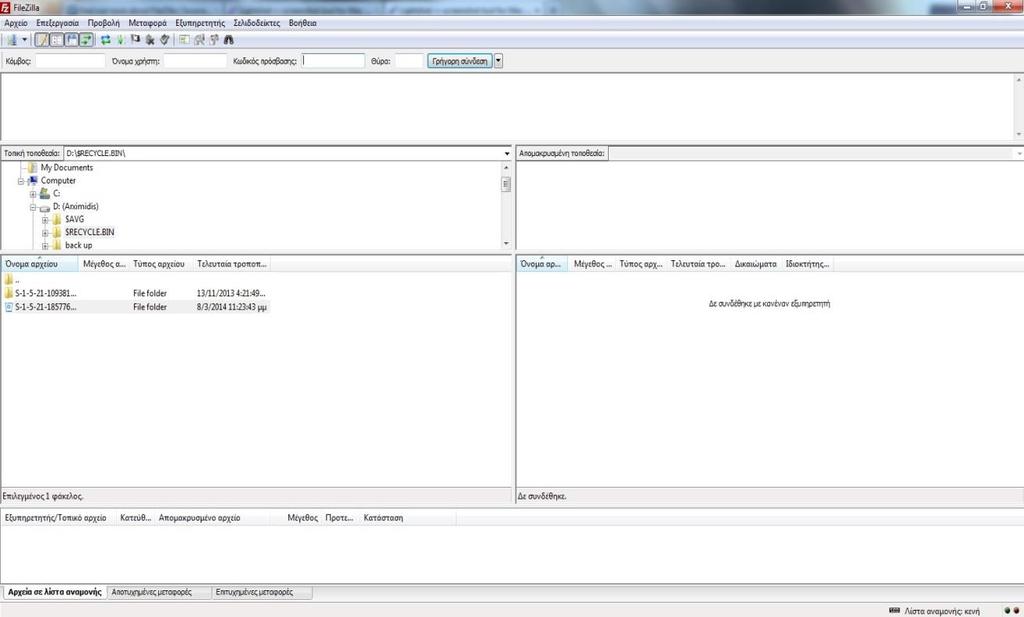This screenshot has width=1024, height=617.
Task: Click the Κόμβος host input field
Action: [x=70, y=61]
